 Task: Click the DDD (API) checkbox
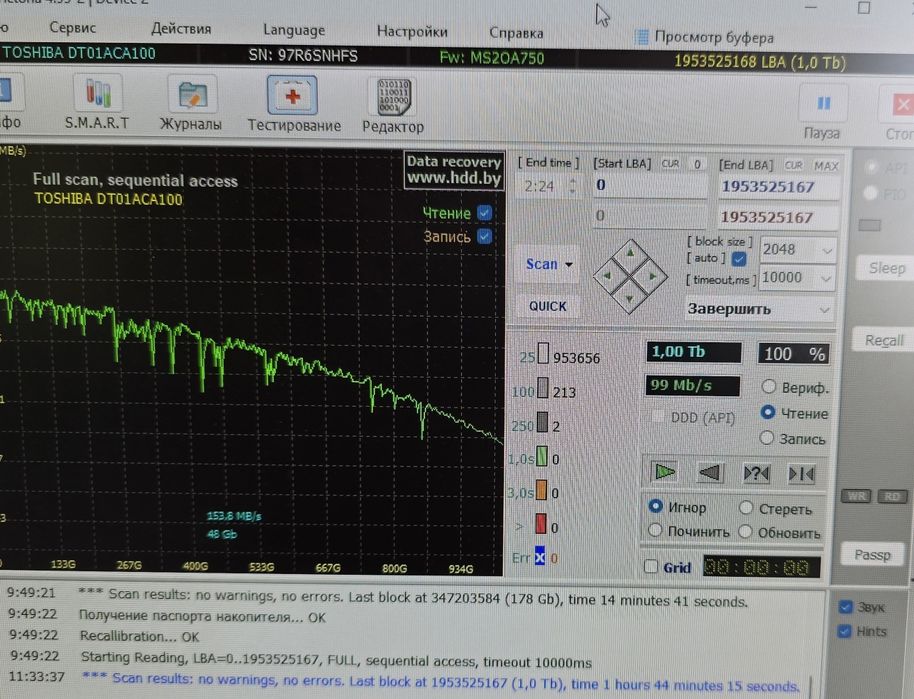point(658,416)
